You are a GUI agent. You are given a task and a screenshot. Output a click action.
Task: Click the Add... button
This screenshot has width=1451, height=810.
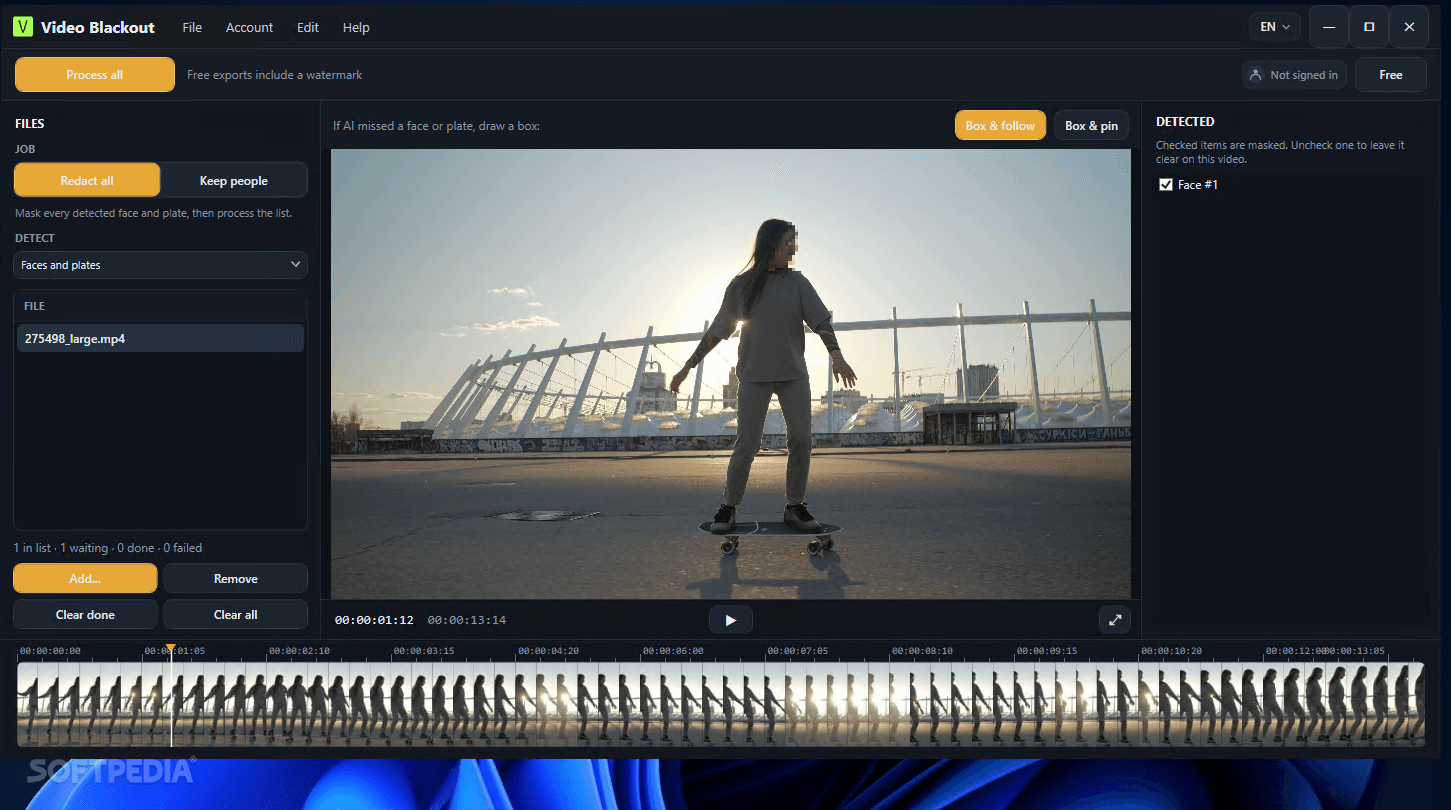(x=85, y=578)
